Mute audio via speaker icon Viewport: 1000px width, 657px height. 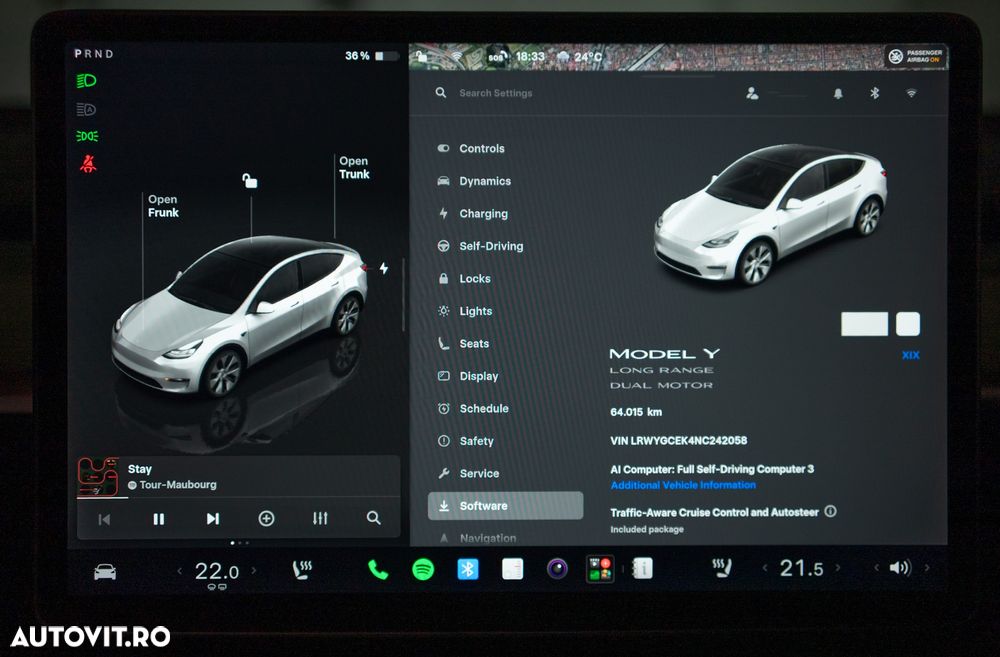coord(900,568)
